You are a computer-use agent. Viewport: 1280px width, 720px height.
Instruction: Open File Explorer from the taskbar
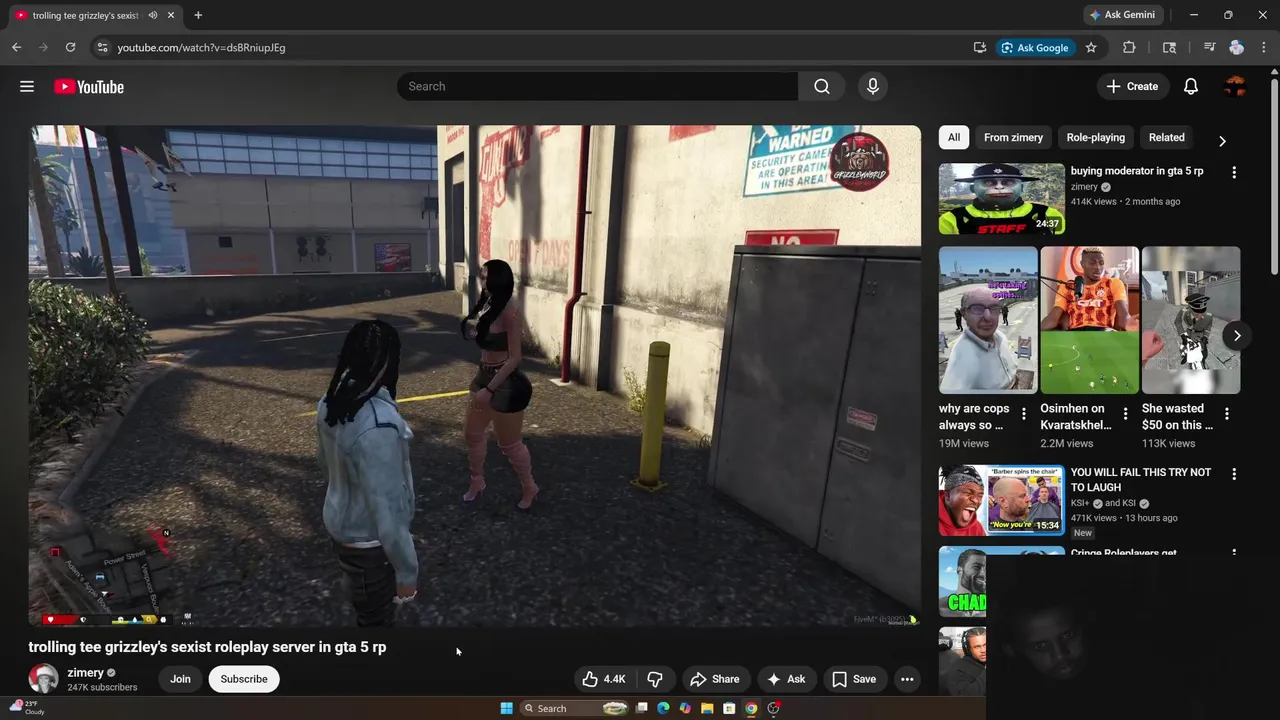pos(707,708)
